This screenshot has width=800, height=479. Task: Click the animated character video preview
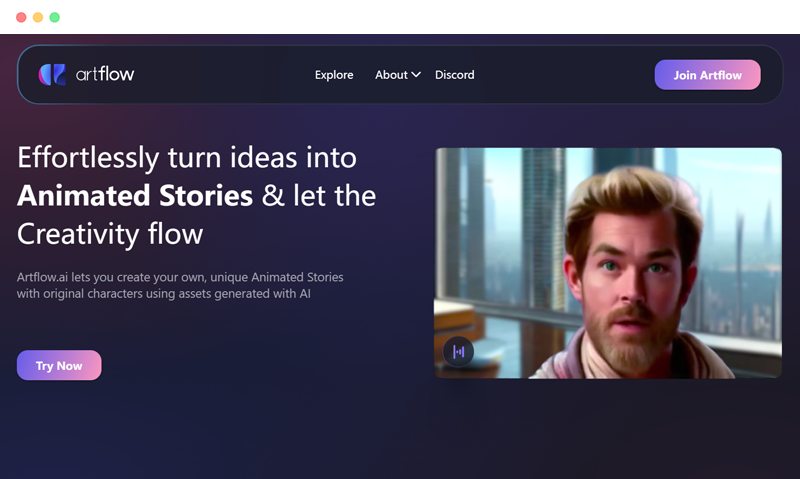pyautogui.click(x=608, y=263)
